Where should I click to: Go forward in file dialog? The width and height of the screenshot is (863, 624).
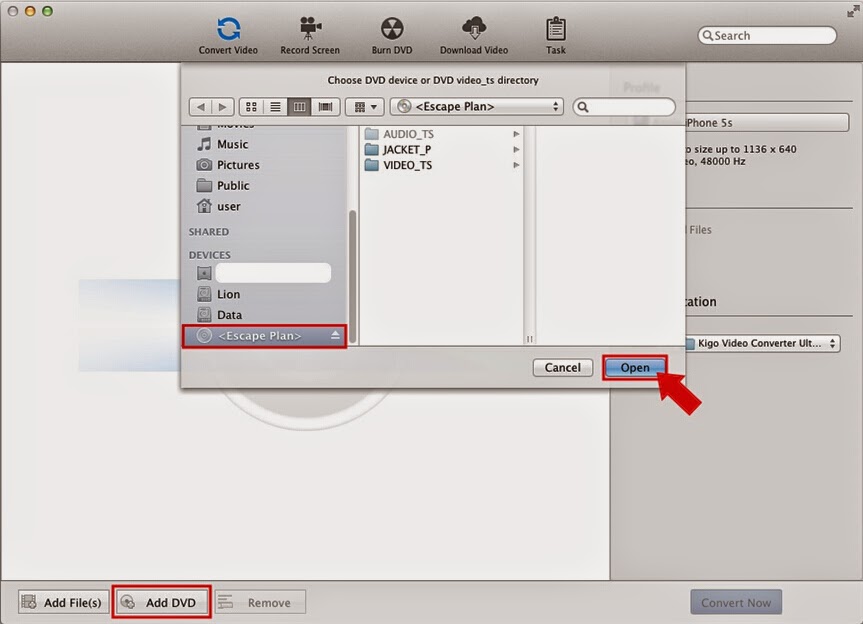pyautogui.click(x=223, y=107)
